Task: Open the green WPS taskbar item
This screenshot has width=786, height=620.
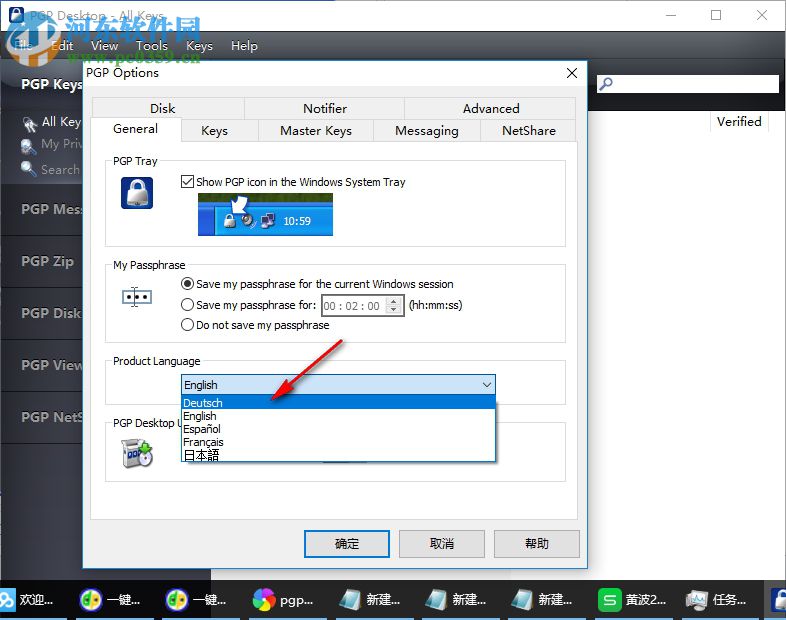Action: pyautogui.click(x=632, y=600)
